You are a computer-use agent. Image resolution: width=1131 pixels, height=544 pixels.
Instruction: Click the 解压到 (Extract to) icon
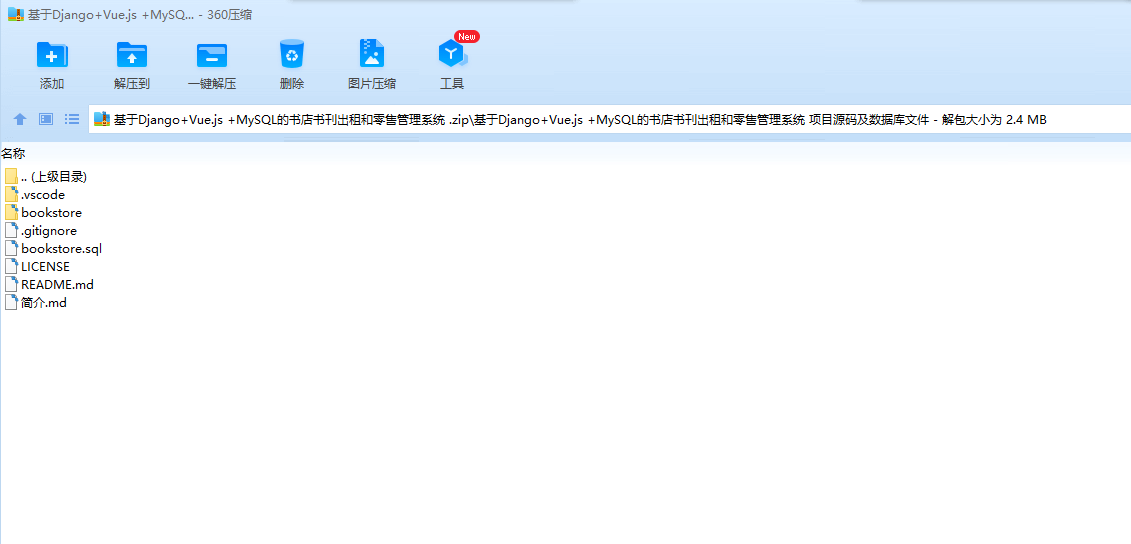pos(132,55)
